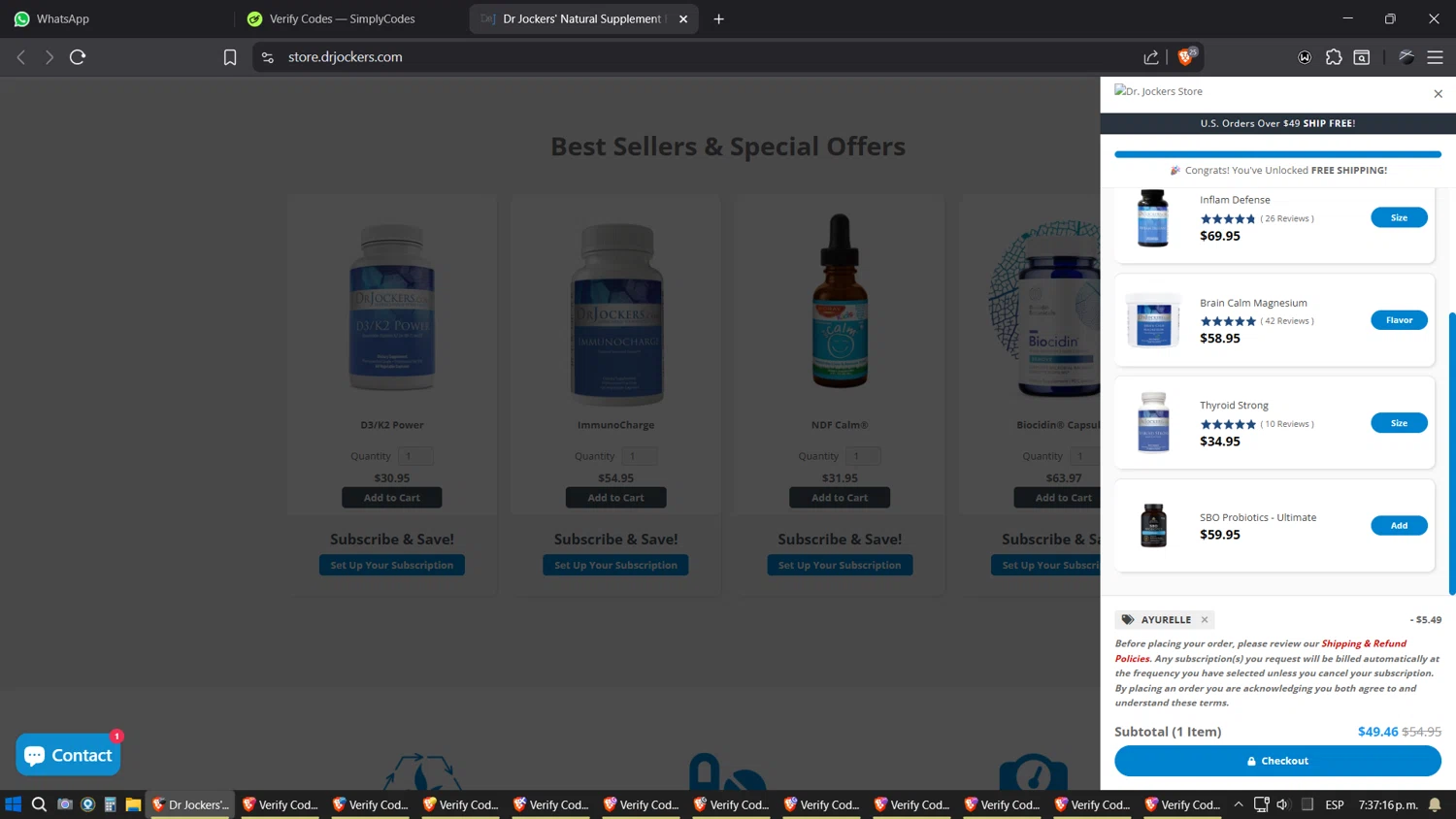Set up subscription for ImmunoCharge
Image resolution: width=1456 pixels, height=819 pixels.
(x=615, y=565)
